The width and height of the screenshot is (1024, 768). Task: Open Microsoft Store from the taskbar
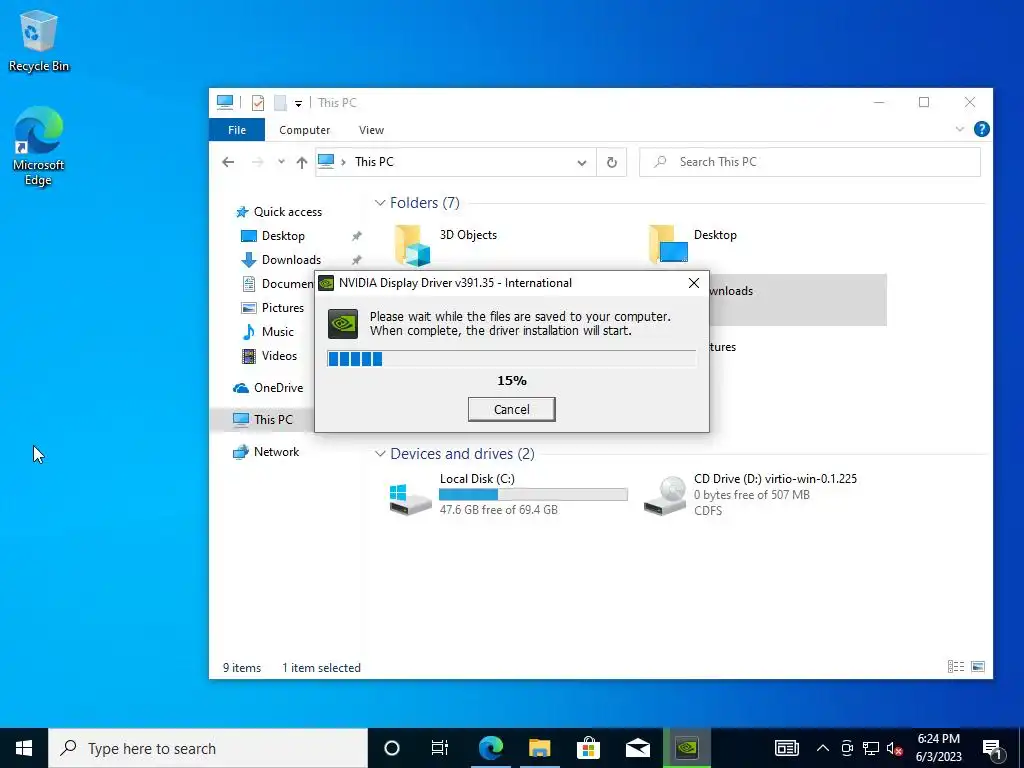588,748
